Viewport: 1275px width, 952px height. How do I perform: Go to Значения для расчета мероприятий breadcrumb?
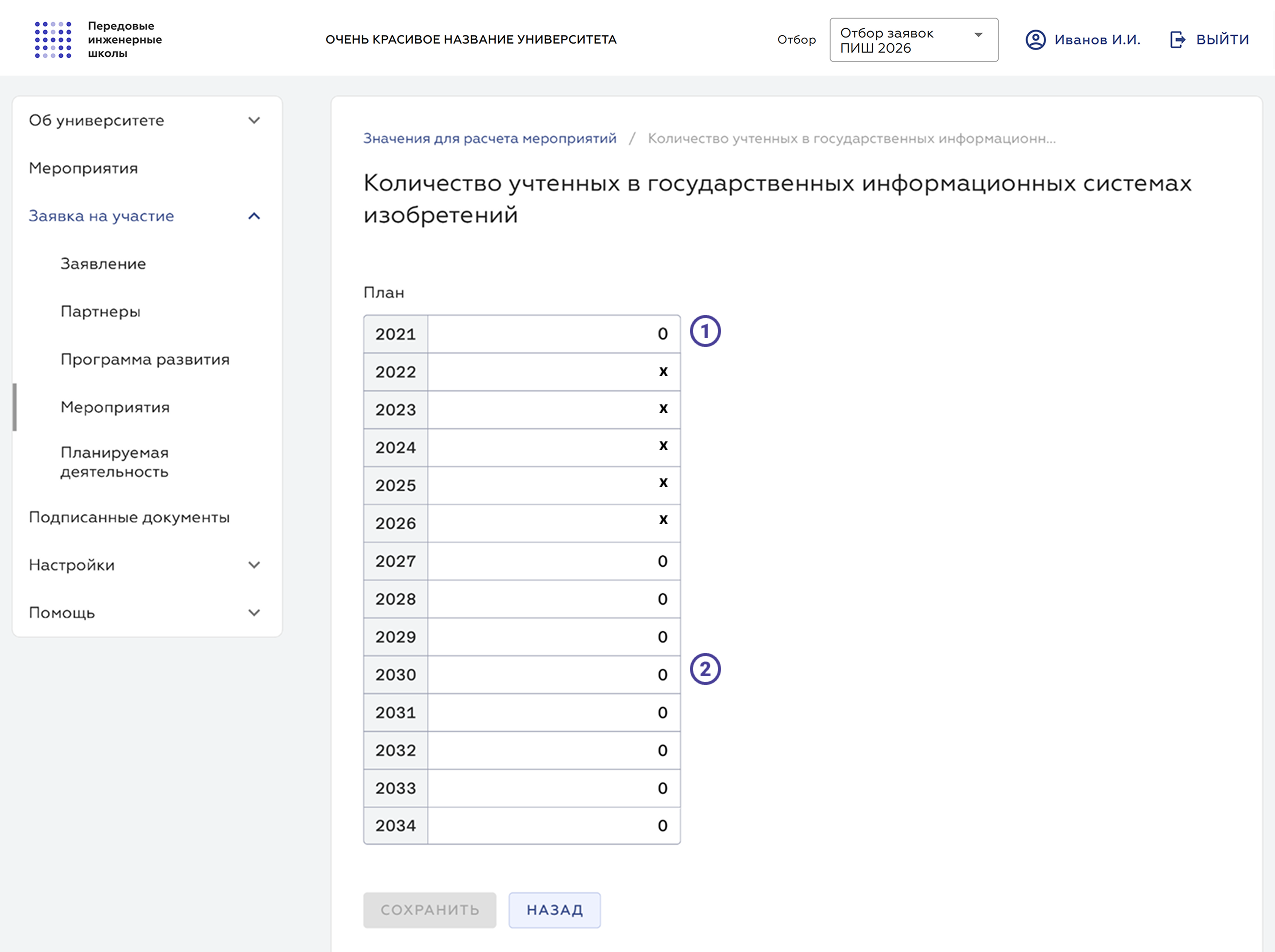click(x=490, y=138)
